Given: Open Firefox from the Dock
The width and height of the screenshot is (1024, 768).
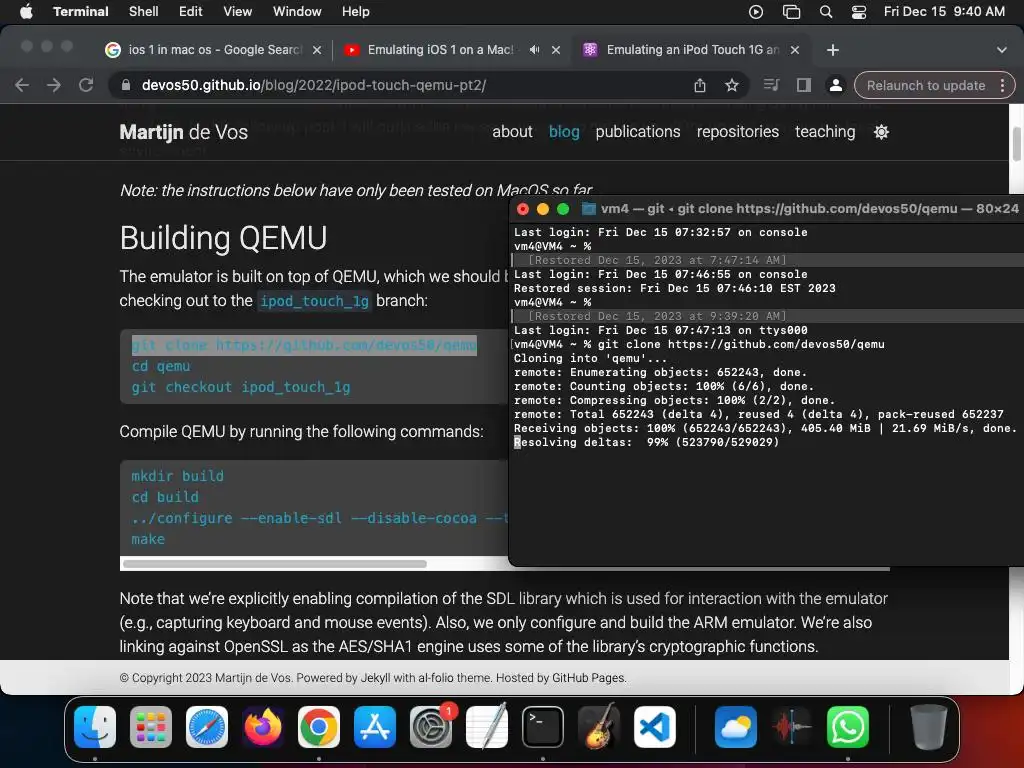Looking at the screenshot, I should coord(263,727).
